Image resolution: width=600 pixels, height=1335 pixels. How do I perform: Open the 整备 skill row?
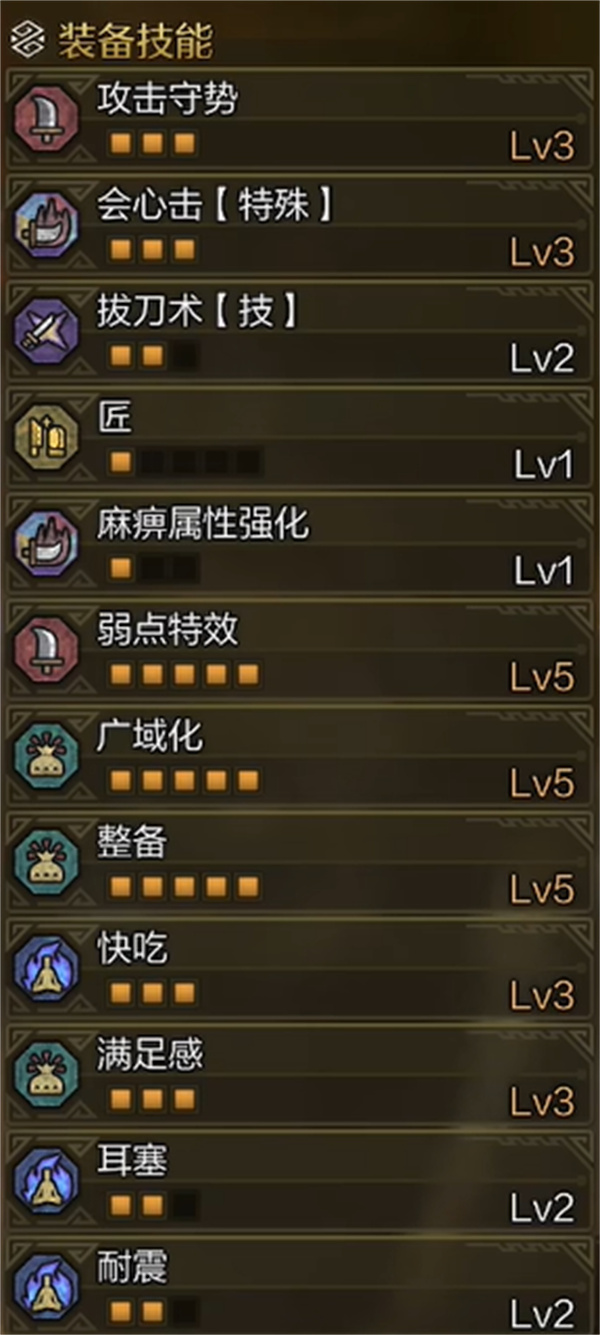pyautogui.click(x=300, y=864)
